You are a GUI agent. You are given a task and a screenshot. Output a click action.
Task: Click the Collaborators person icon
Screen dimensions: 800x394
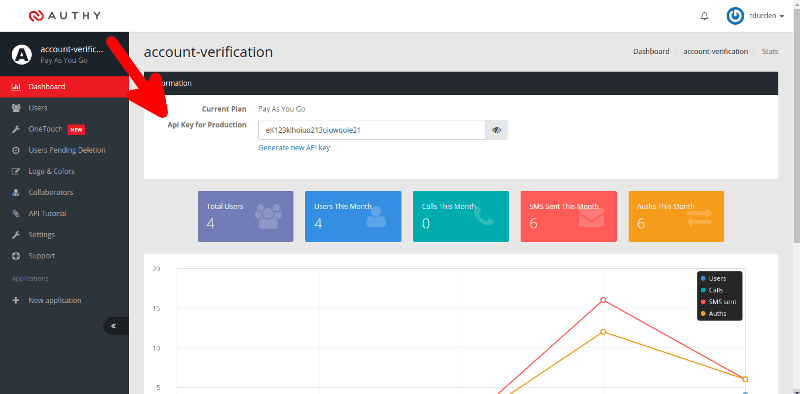[x=16, y=192]
